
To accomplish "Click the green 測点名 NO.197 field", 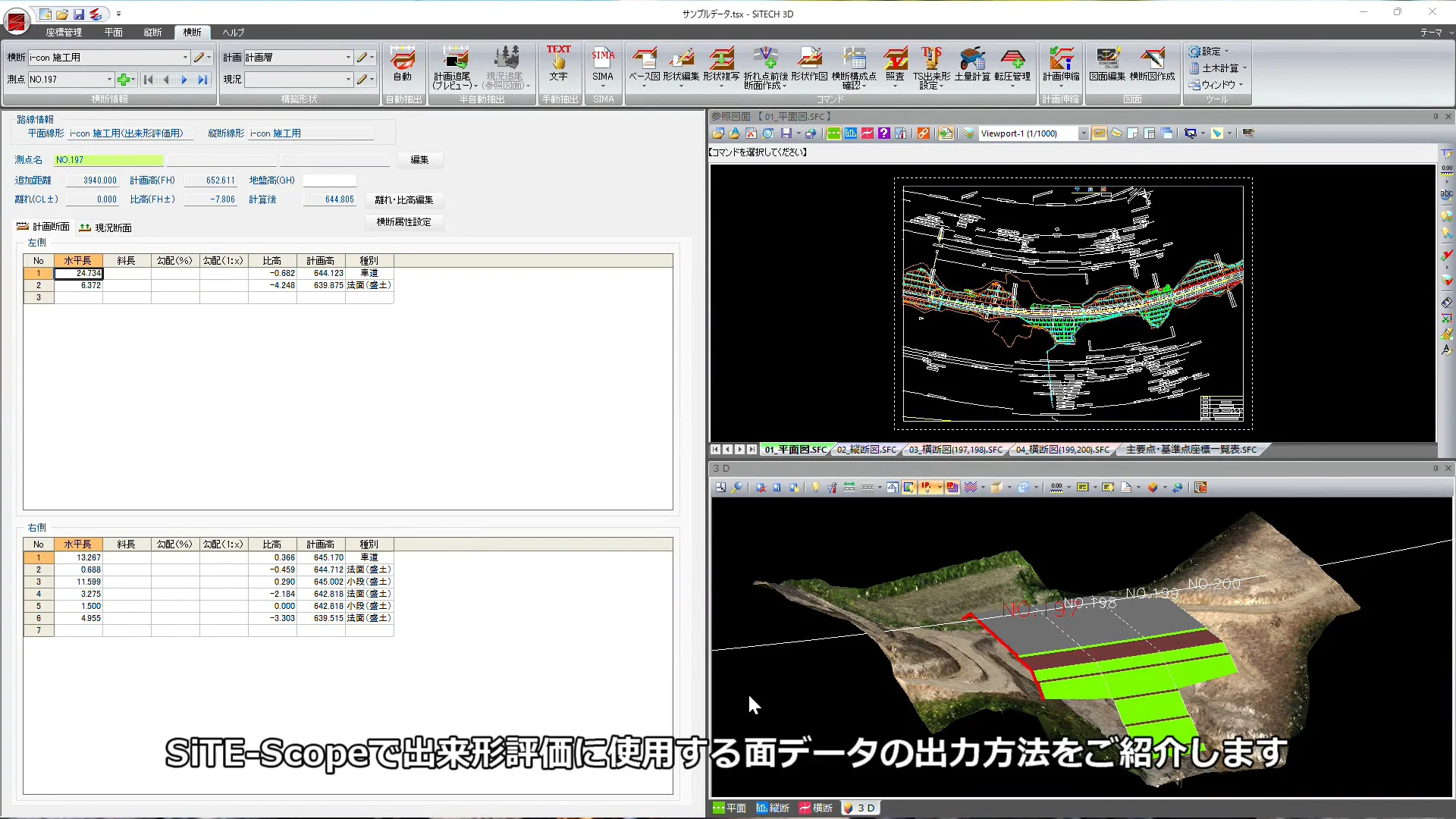I will point(108,160).
